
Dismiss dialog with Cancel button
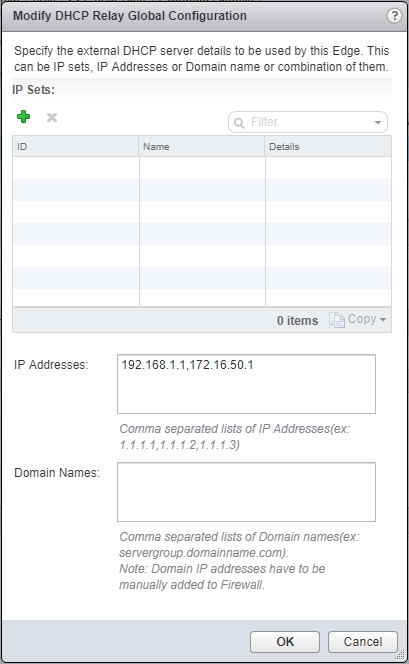(363, 642)
